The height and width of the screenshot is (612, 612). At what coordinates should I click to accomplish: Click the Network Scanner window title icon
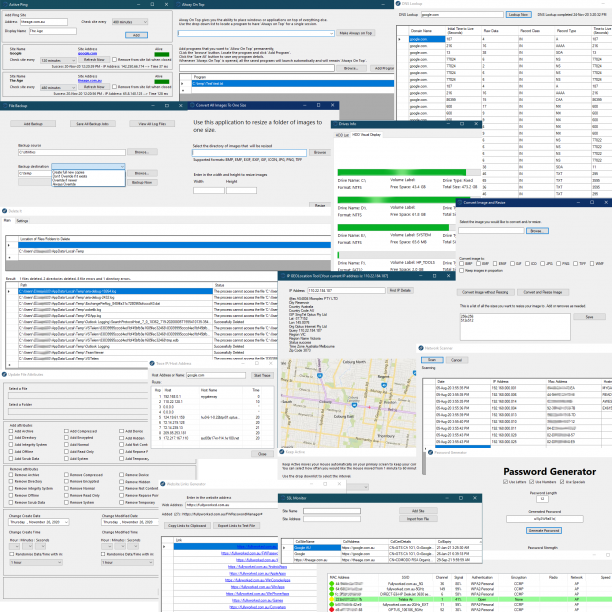[421, 348]
